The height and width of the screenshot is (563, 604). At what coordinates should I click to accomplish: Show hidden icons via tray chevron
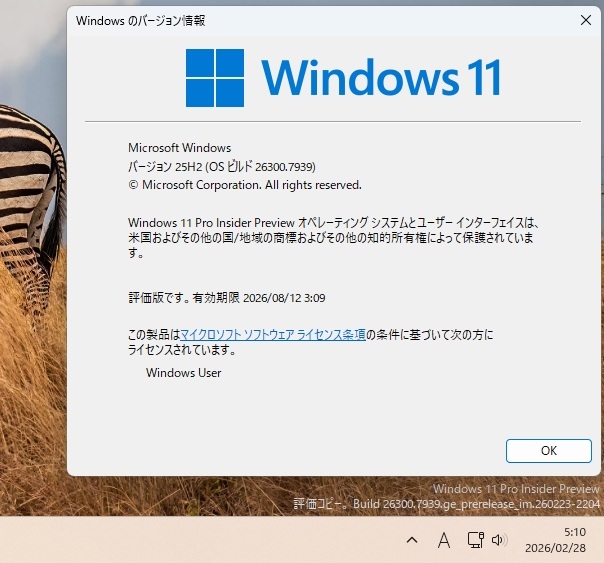(x=412, y=540)
